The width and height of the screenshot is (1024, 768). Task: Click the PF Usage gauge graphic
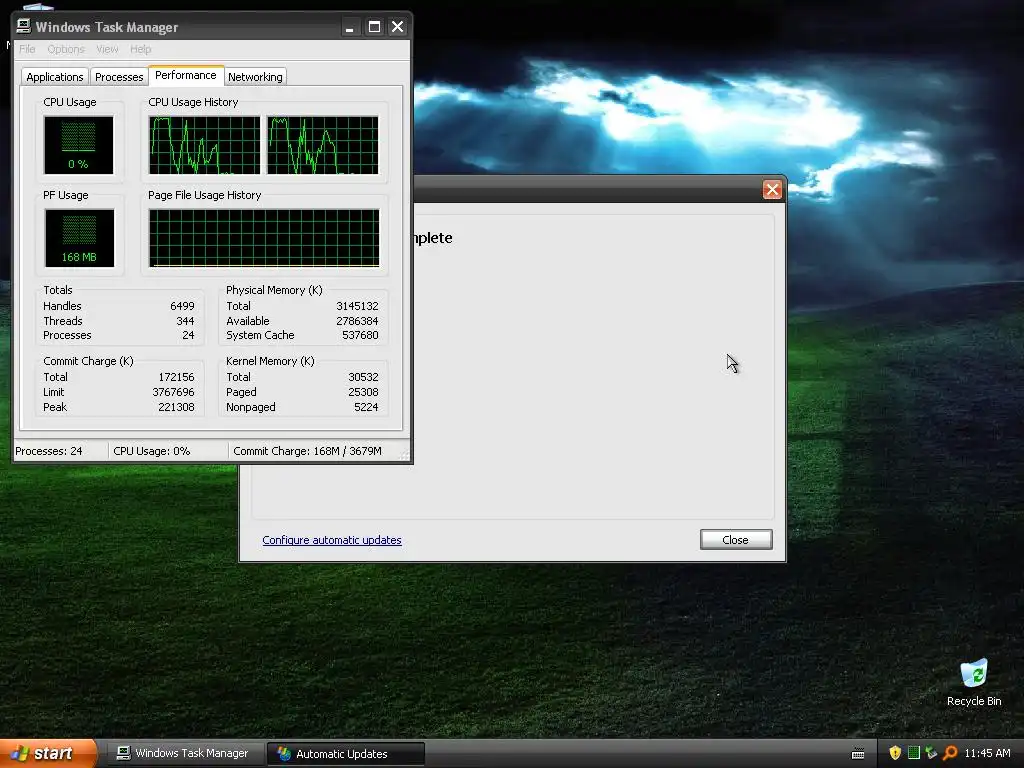click(79, 238)
